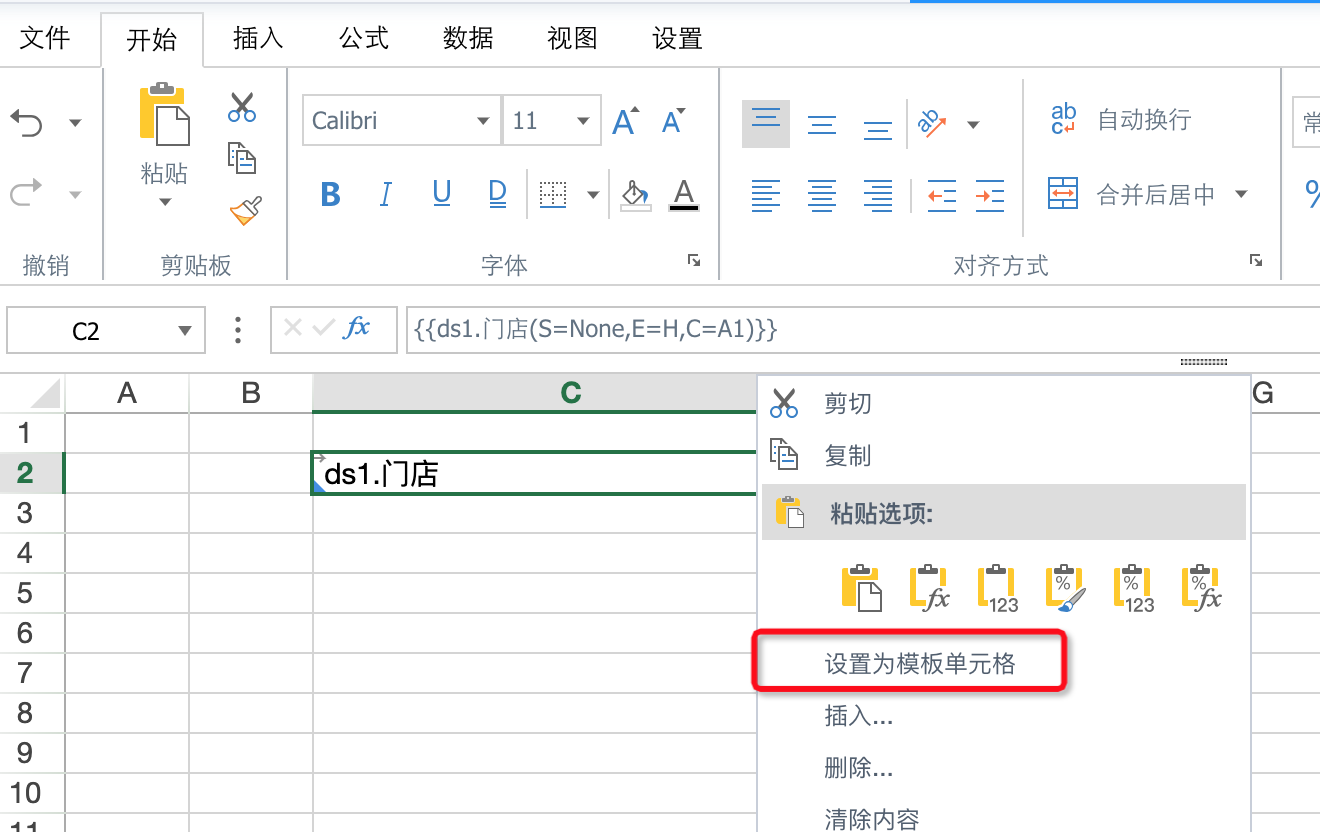
Task: Choose 设置为模板单元格 from context menu
Action: click(919, 664)
